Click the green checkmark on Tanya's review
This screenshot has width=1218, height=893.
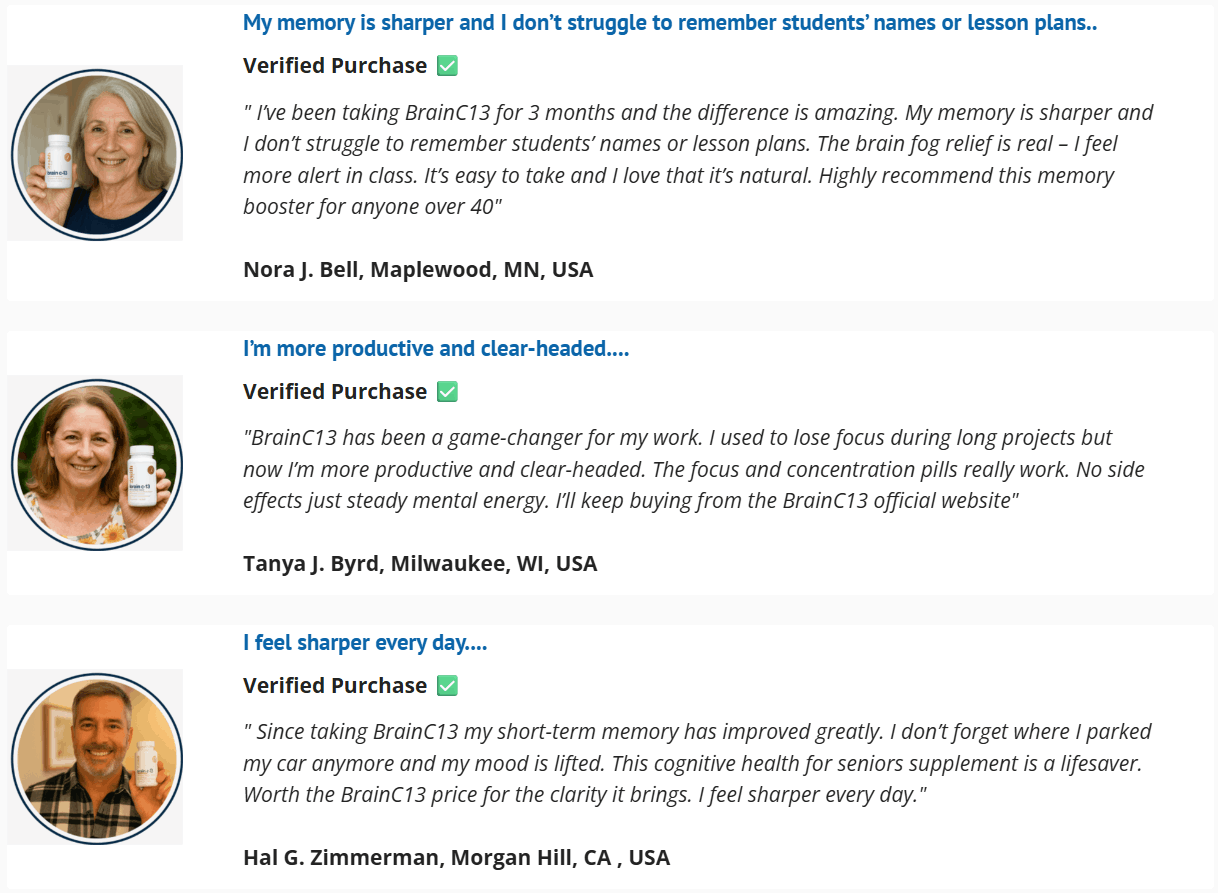point(448,392)
